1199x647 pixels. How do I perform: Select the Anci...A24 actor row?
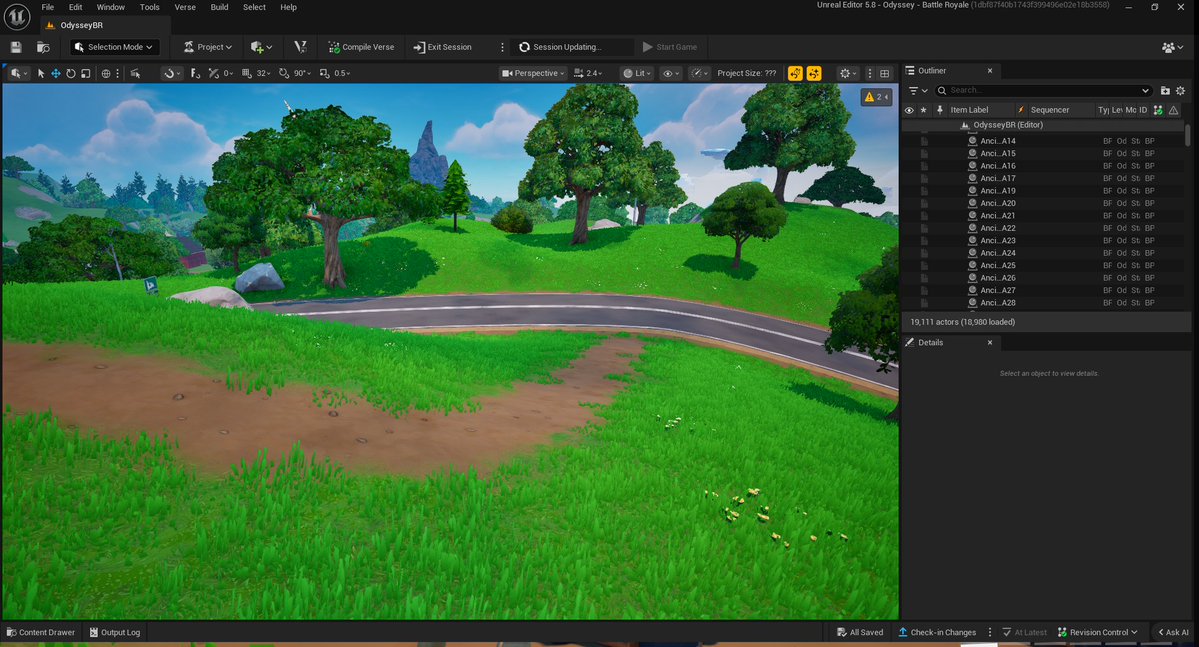pos(1044,253)
